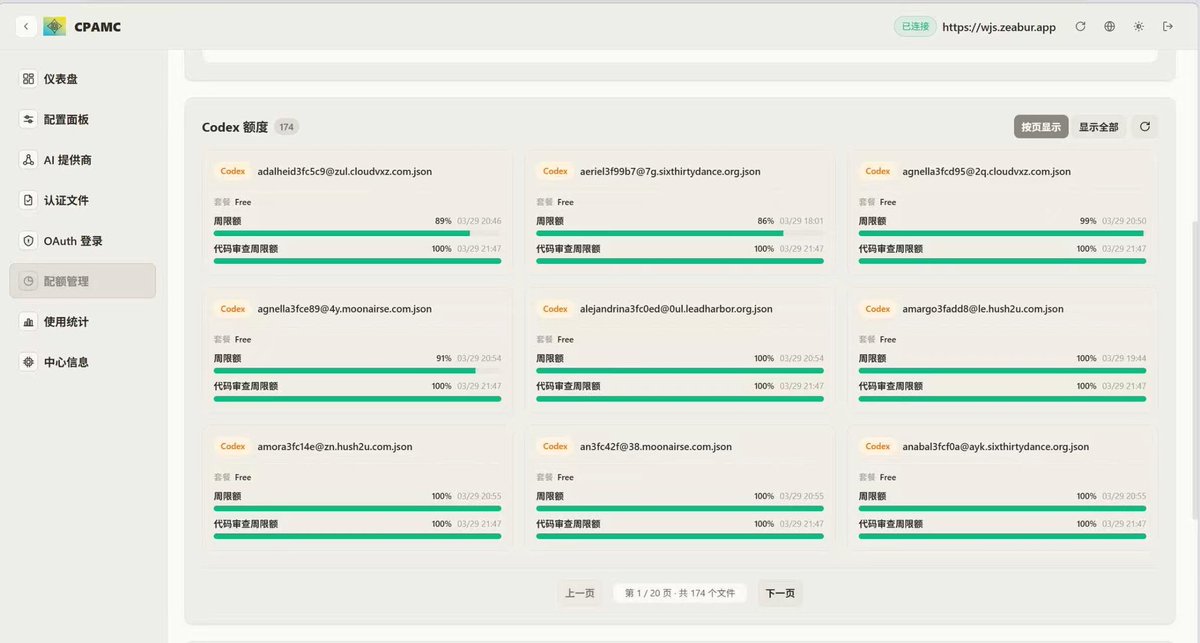Click the 配置面板 sliders icon
1200x643 pixels.
pos(28,119)
